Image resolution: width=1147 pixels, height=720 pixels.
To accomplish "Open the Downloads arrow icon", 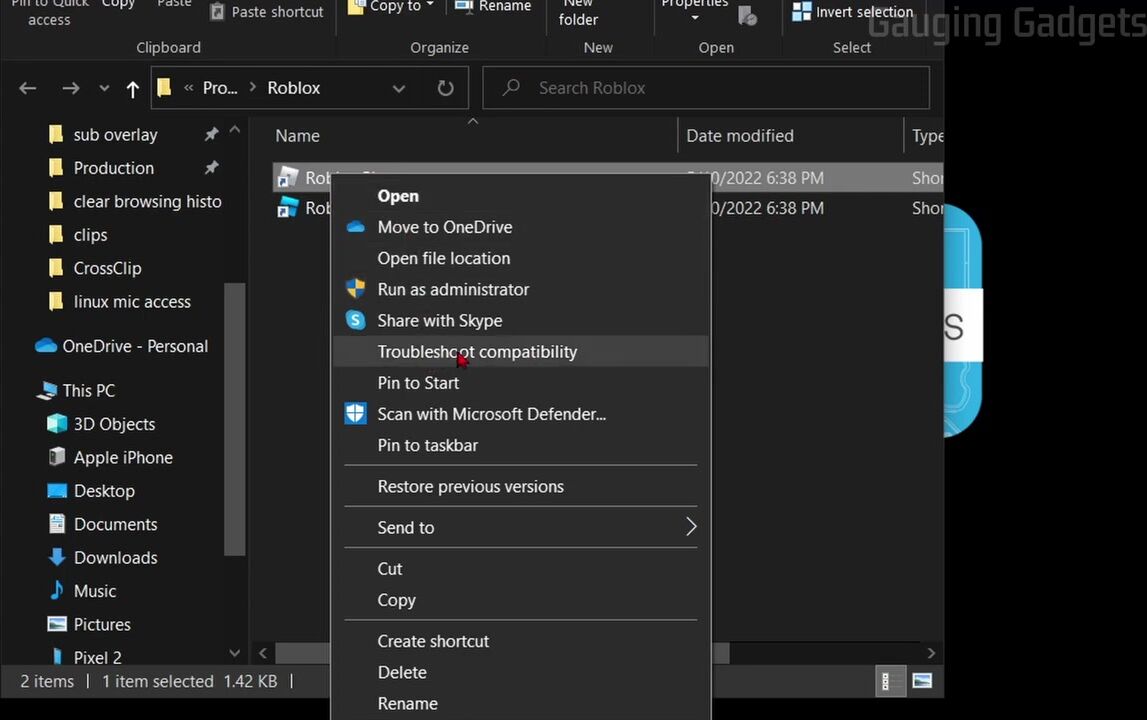I will pos(56,558).
